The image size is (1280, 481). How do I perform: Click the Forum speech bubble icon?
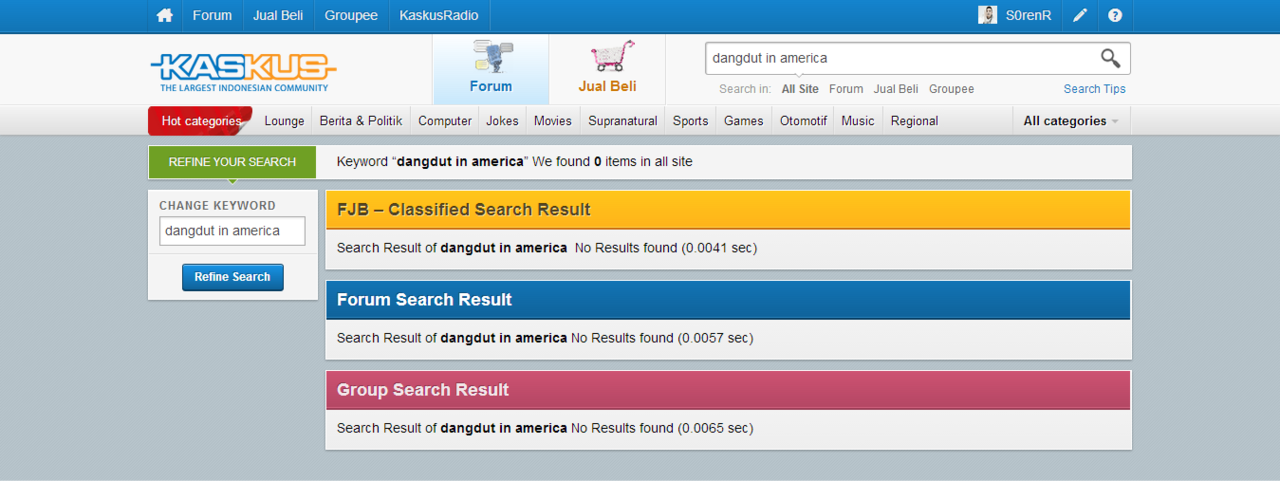(x=491, y=57)
